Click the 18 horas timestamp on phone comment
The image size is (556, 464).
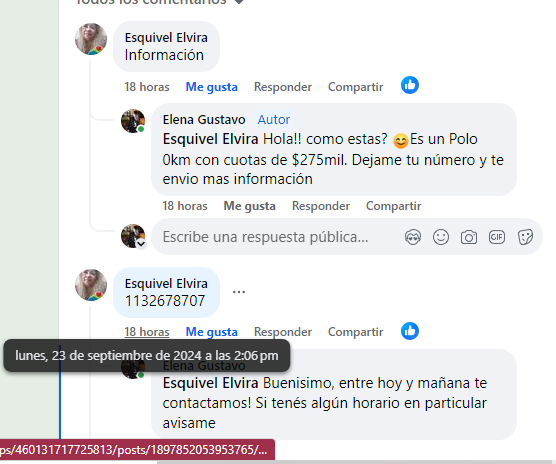(147, 332)
